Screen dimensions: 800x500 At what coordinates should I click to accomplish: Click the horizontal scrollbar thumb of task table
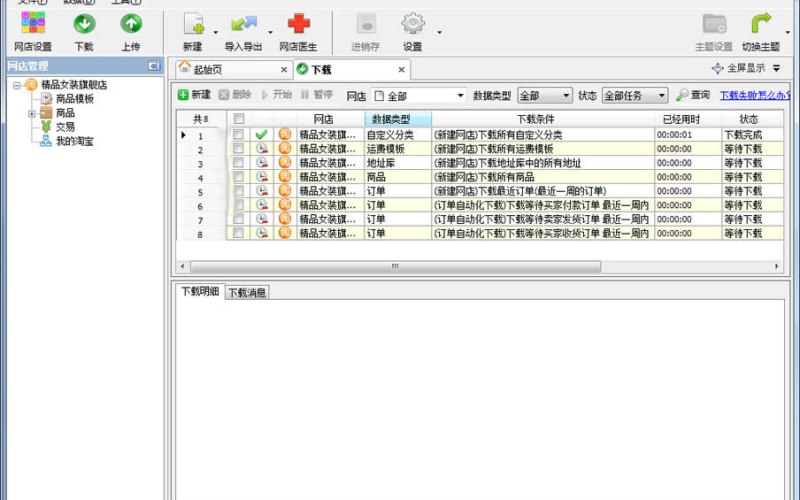coord(395,266)
